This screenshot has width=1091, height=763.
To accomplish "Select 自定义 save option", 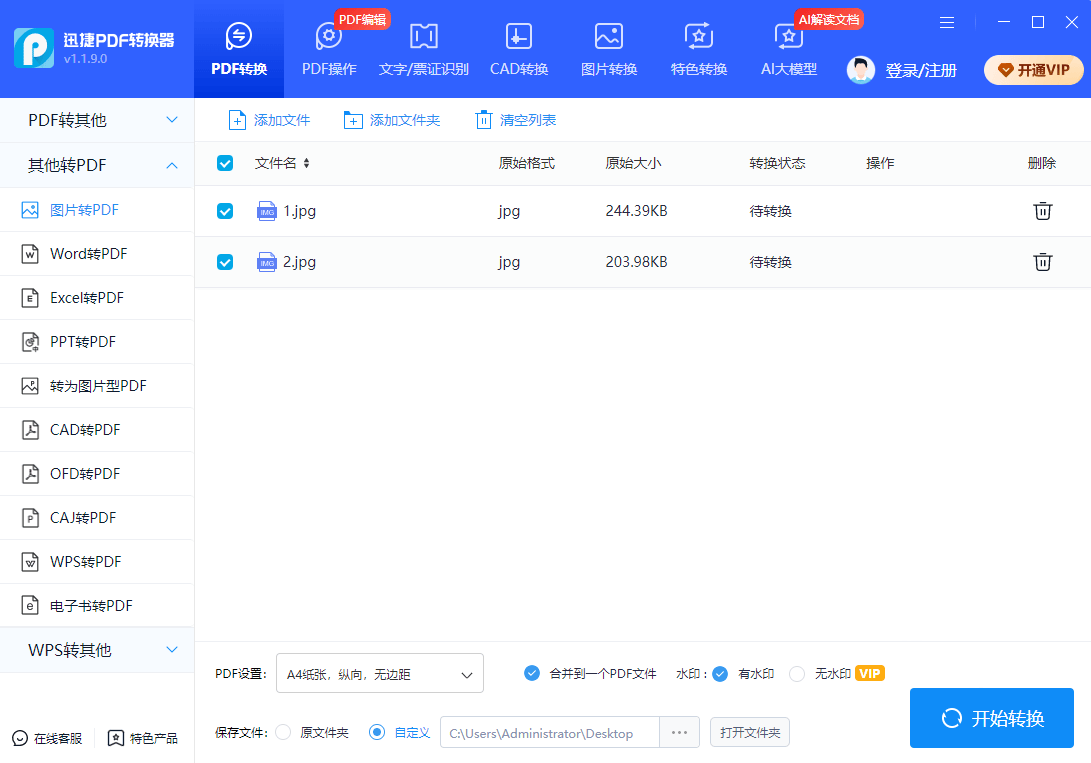I will (x=376, y=732).
